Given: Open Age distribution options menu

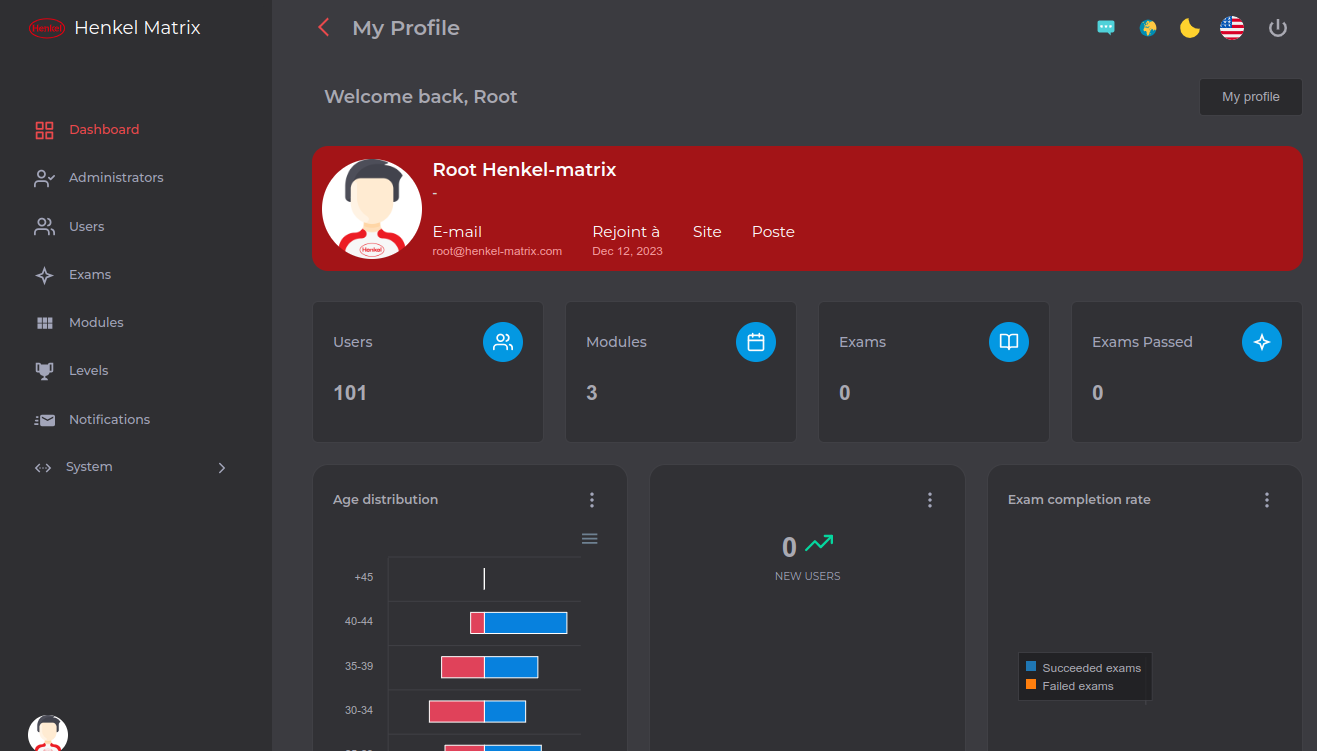Looking at the screenshot, I should point(592,500).
